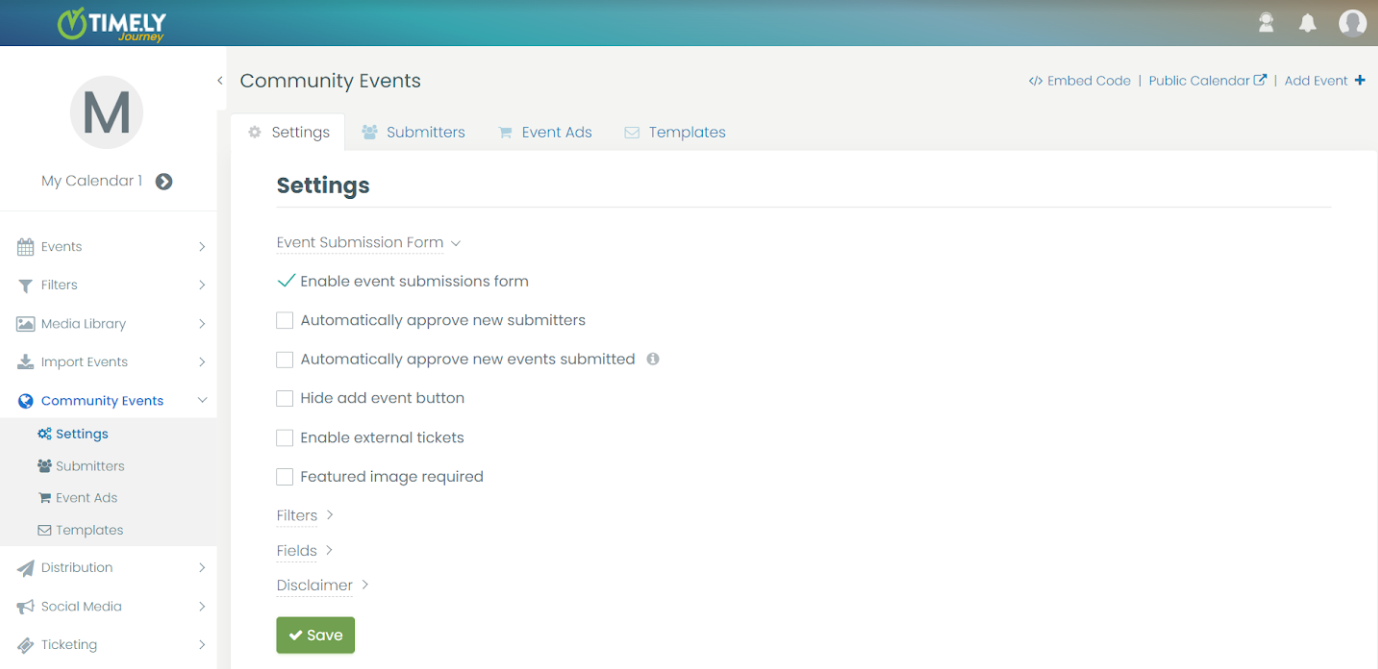Expand the Filters settings section

coord(305,515)
